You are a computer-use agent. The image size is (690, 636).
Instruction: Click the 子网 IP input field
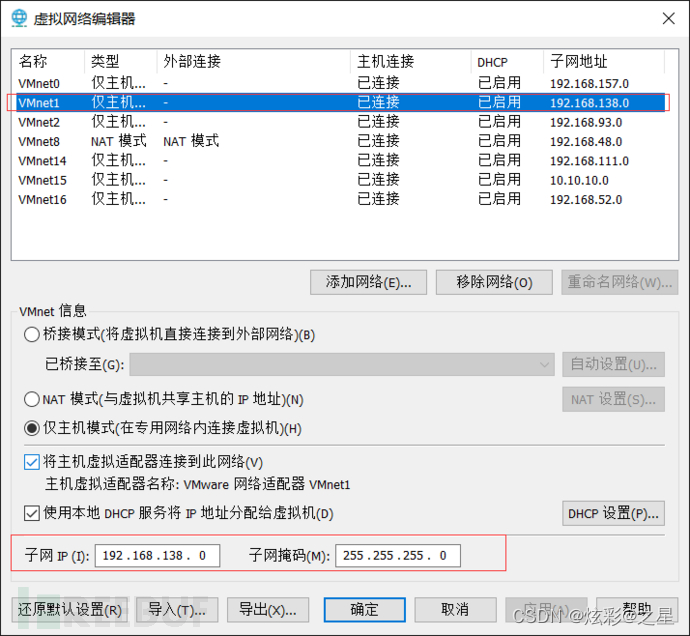click(158, 555)
